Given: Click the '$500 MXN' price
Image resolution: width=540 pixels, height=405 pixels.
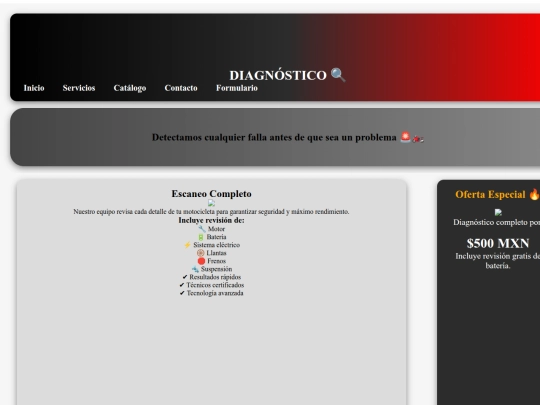Looking at the screenshot, I should (x=498, y=243).
